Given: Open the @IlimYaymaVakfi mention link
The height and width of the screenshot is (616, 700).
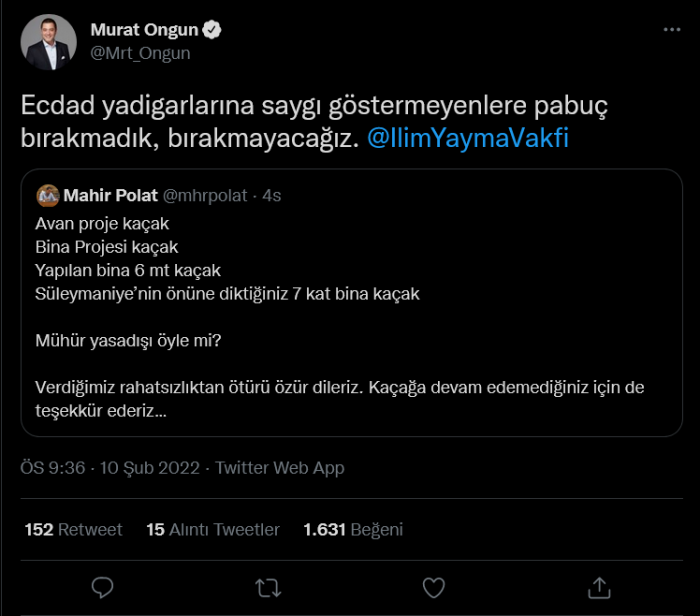Looking at the screenshot, I should point(468,139).
